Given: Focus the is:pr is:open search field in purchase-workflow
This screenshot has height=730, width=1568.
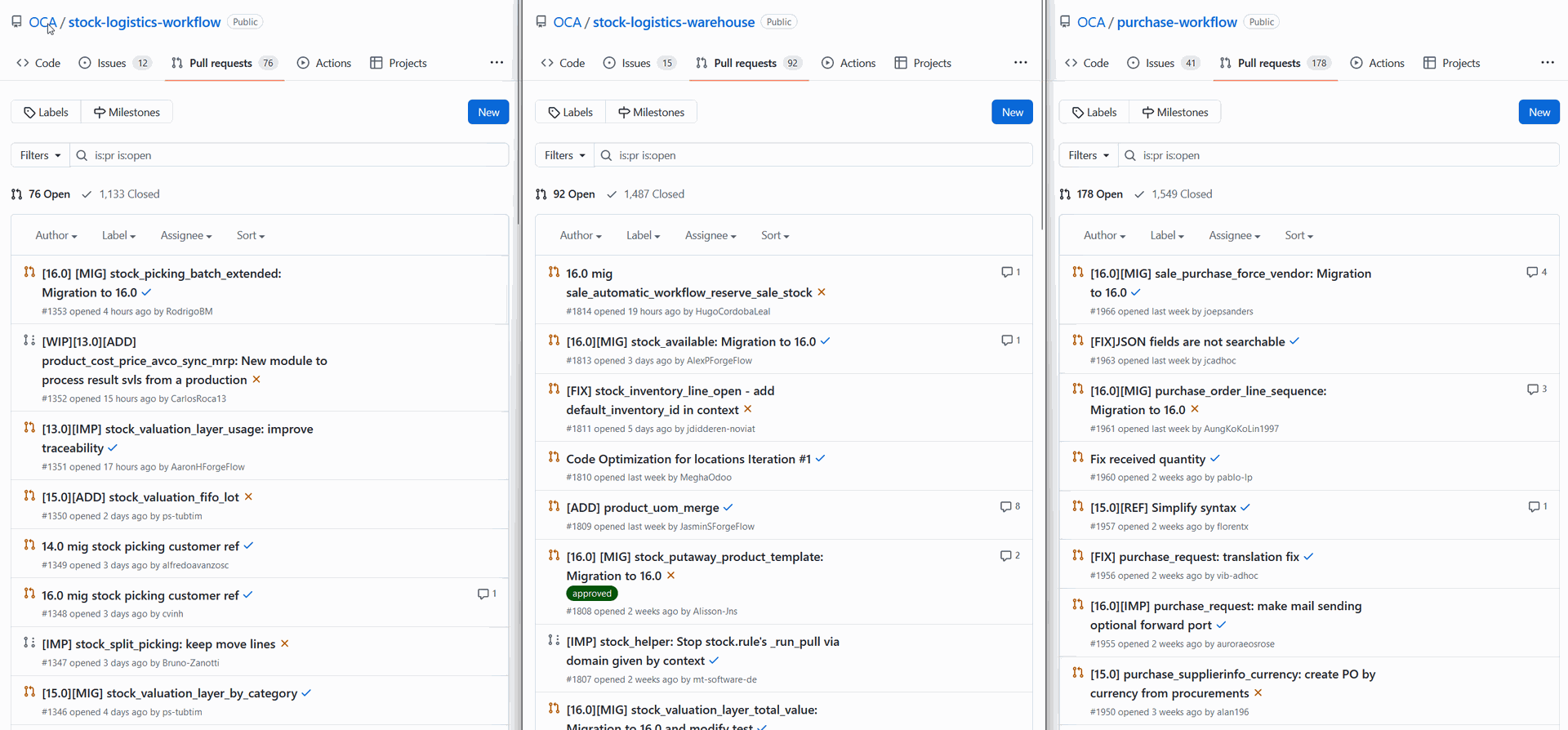Looking at the screenshot, I should coord(1339,155).
